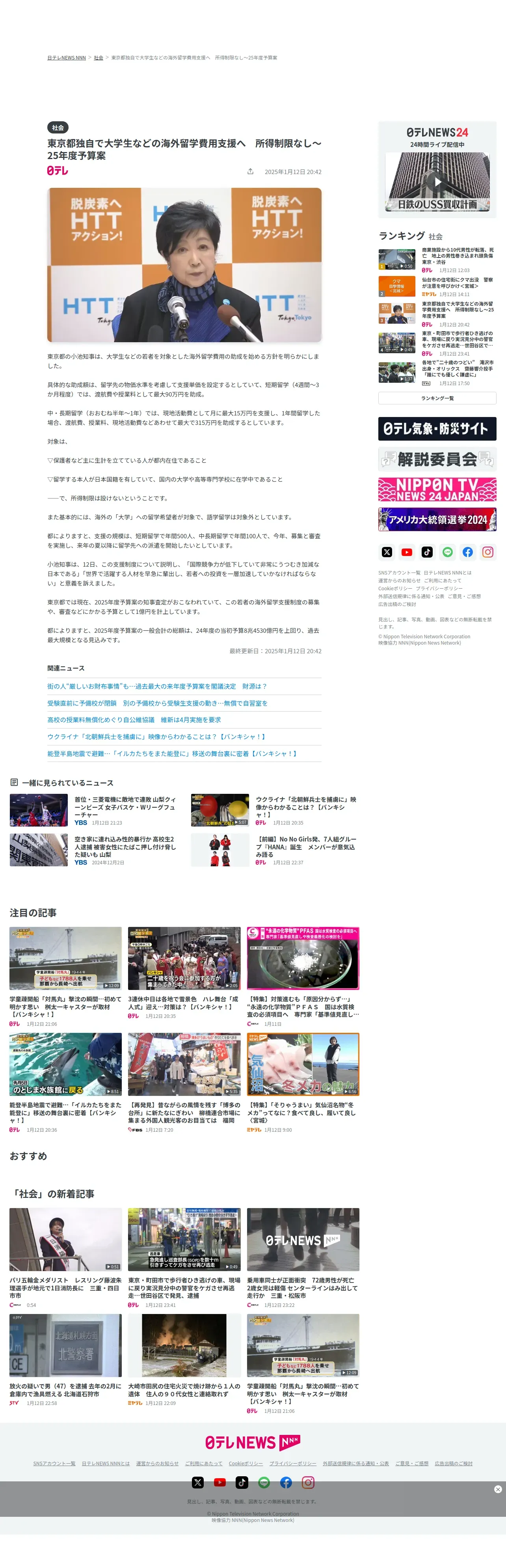Open the のとじま水族館 dolphin featured thumbnail
This screenshot has width=506, height=1568.
[65, 1064]
